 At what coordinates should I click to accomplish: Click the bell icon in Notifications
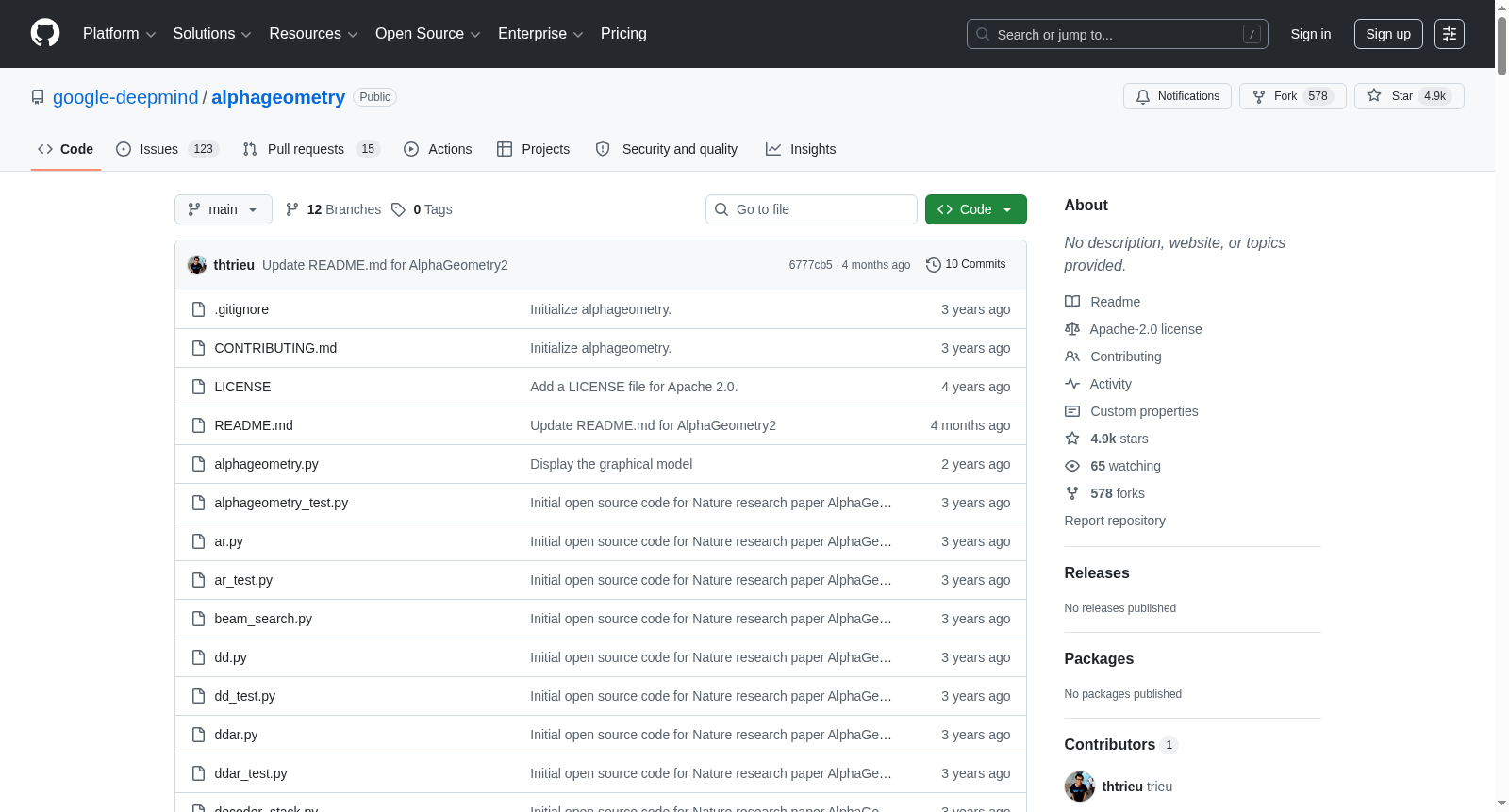coord(1143,96)
